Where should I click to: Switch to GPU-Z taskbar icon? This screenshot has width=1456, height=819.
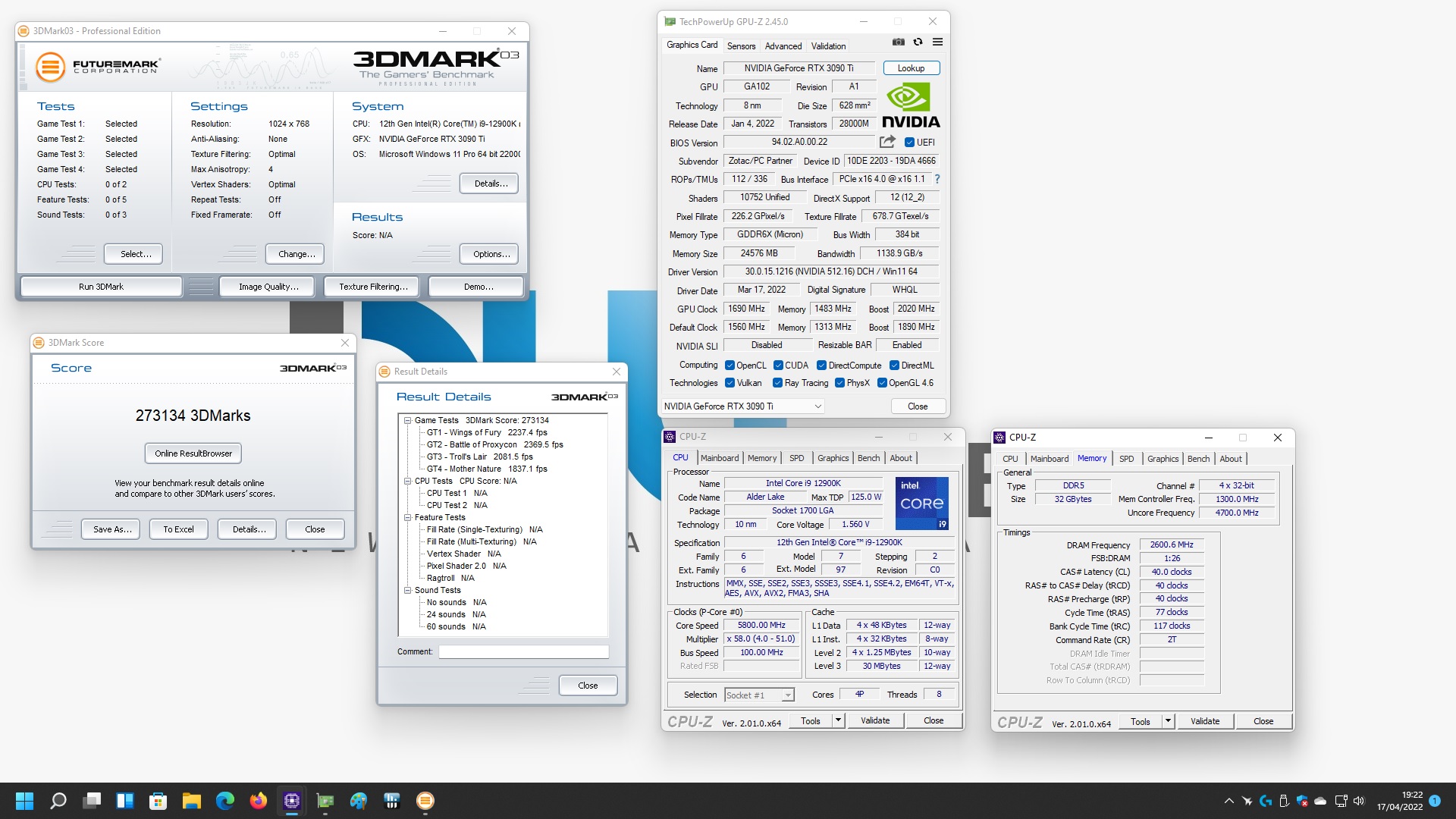point(325,801)
